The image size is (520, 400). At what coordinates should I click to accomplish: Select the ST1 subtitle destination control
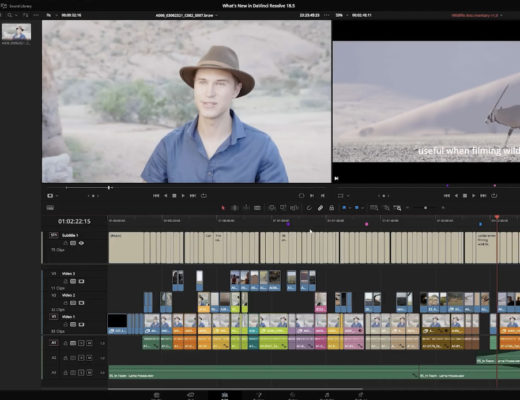pyautogui.click(x=54, y=235)
